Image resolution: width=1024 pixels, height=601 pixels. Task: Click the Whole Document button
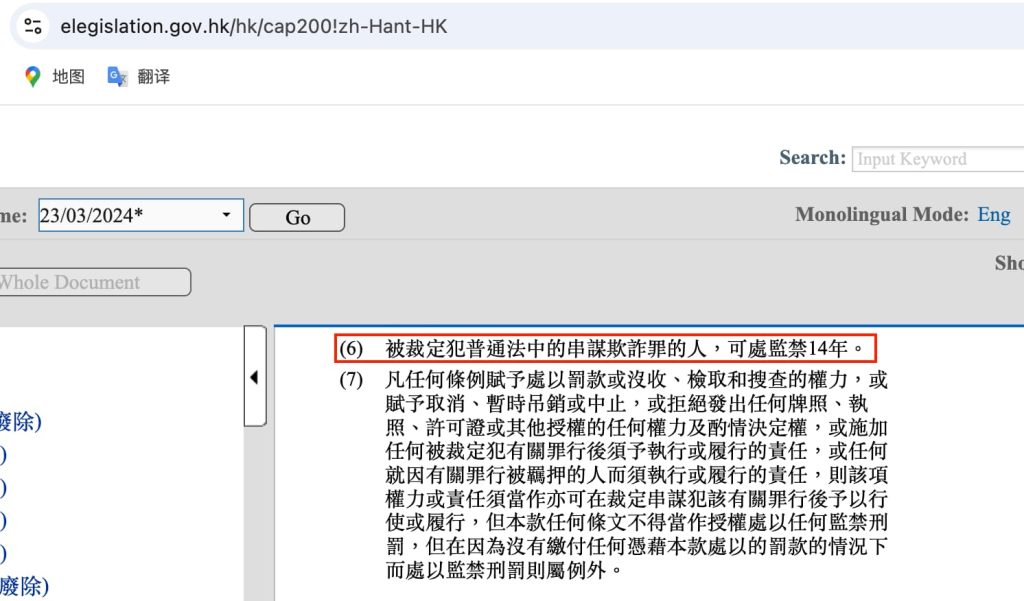(92, 282)
